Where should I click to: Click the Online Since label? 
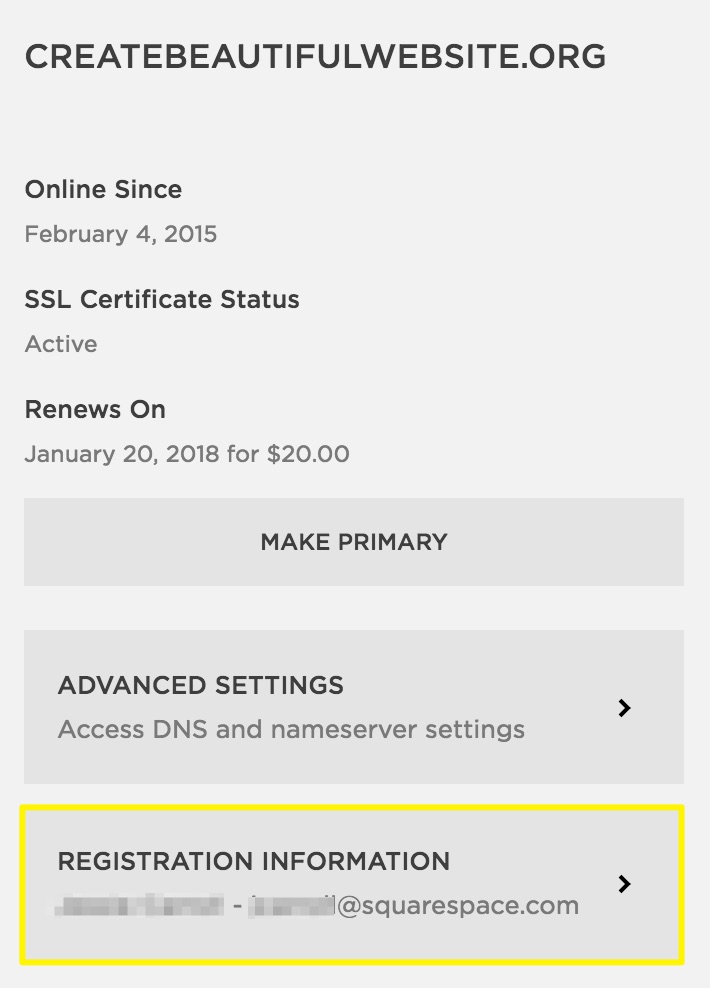coord(103,189)
